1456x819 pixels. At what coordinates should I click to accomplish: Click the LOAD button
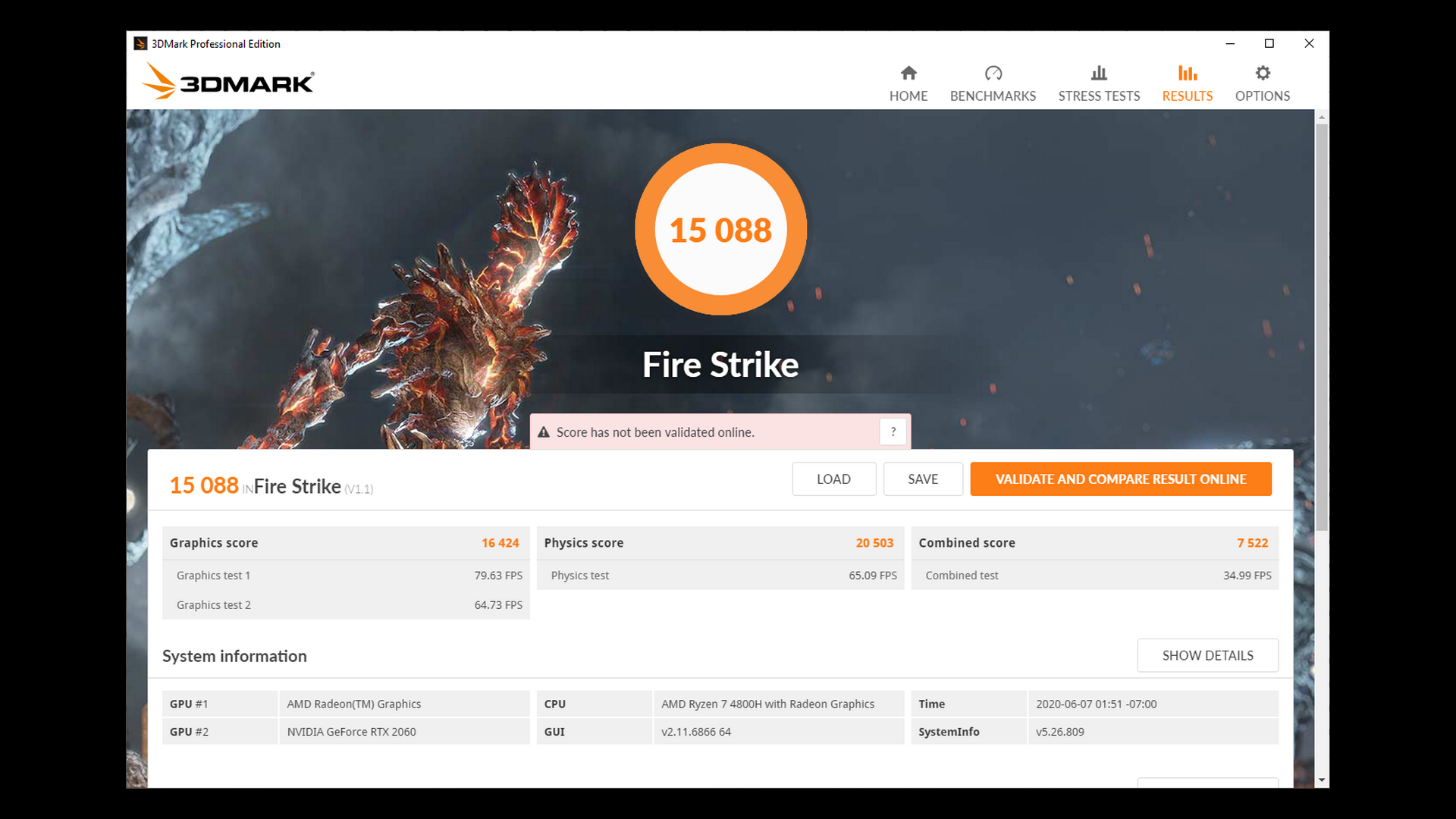833,479
